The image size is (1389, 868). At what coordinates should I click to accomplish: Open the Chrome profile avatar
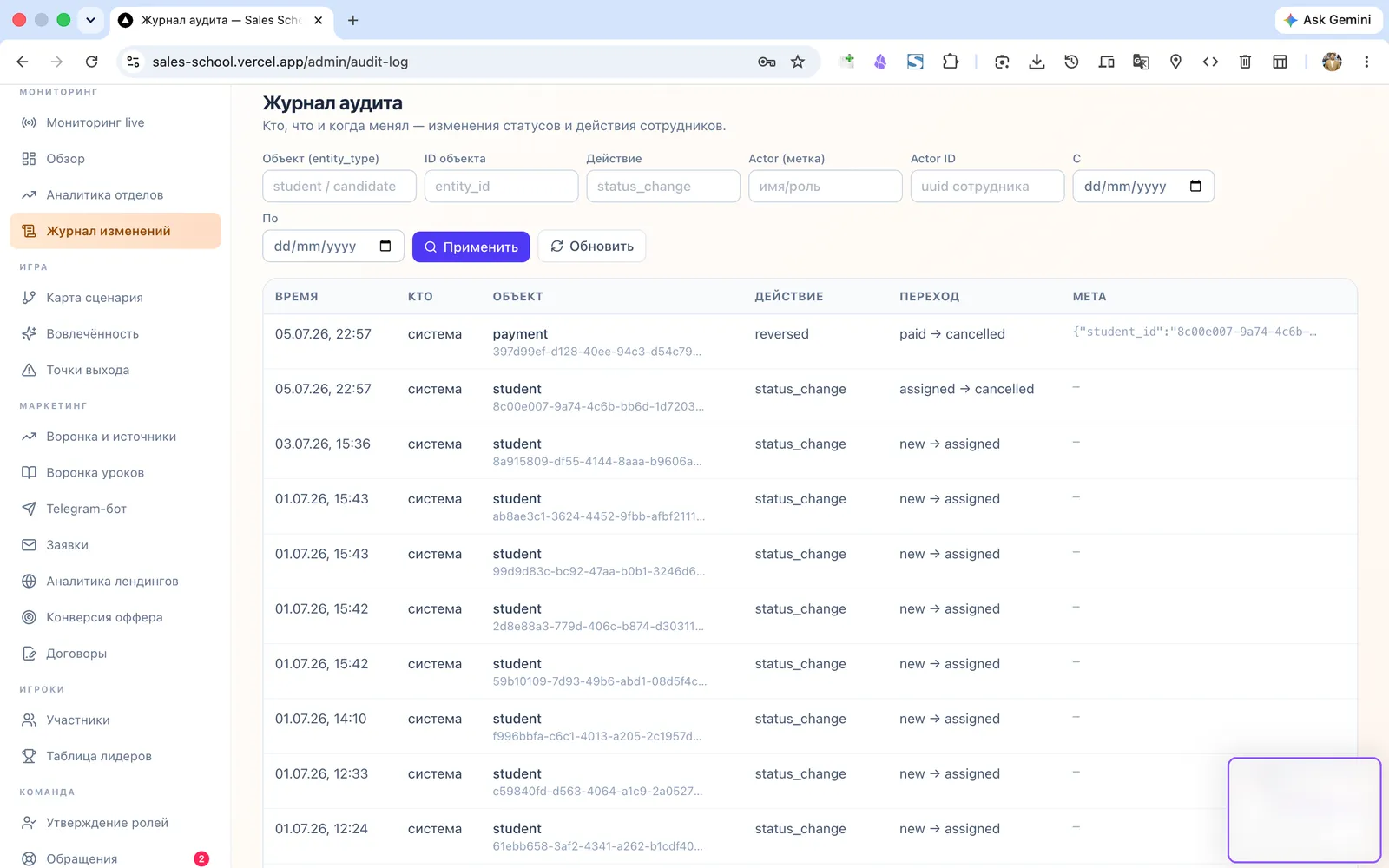tap(1332, 62)
